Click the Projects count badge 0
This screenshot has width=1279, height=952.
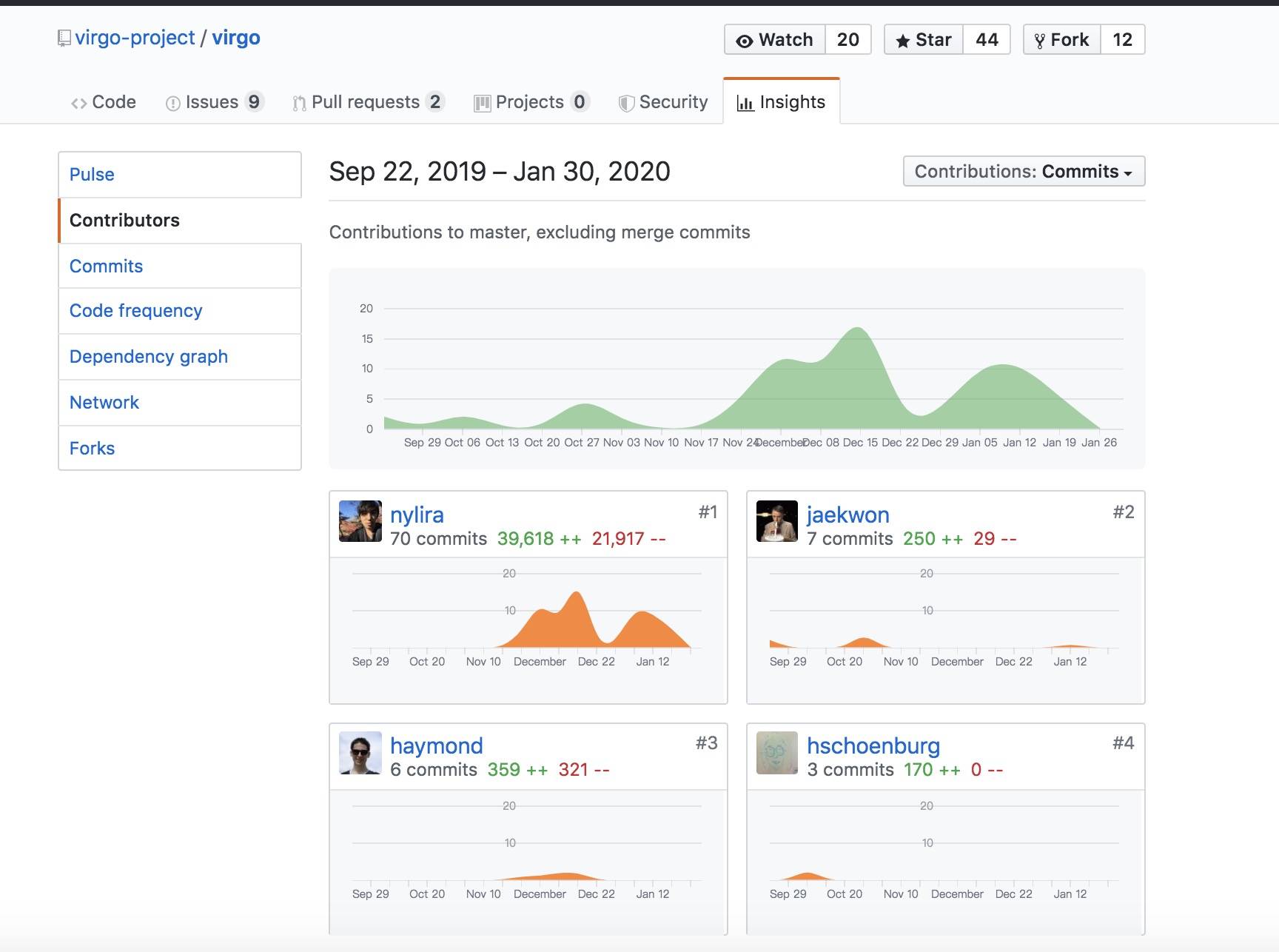pyautogui.click(x=580, y=101)
